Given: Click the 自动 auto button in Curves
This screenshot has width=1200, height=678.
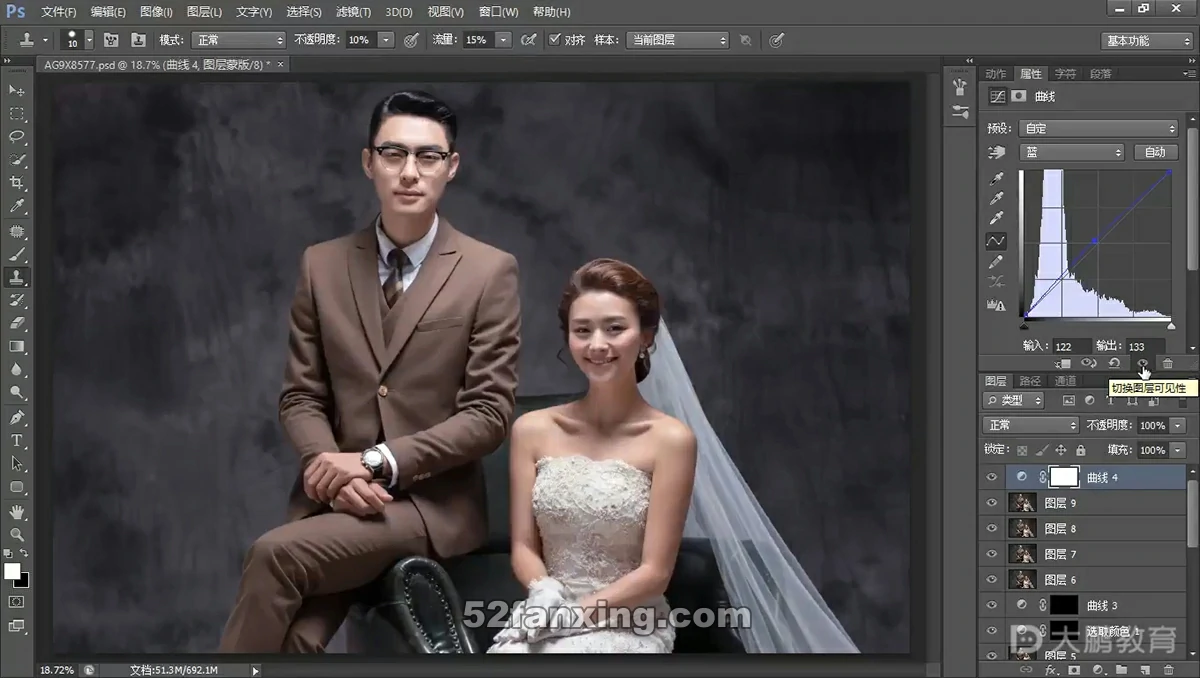Looking at the screenshot, I should (x=1155, y=153).
